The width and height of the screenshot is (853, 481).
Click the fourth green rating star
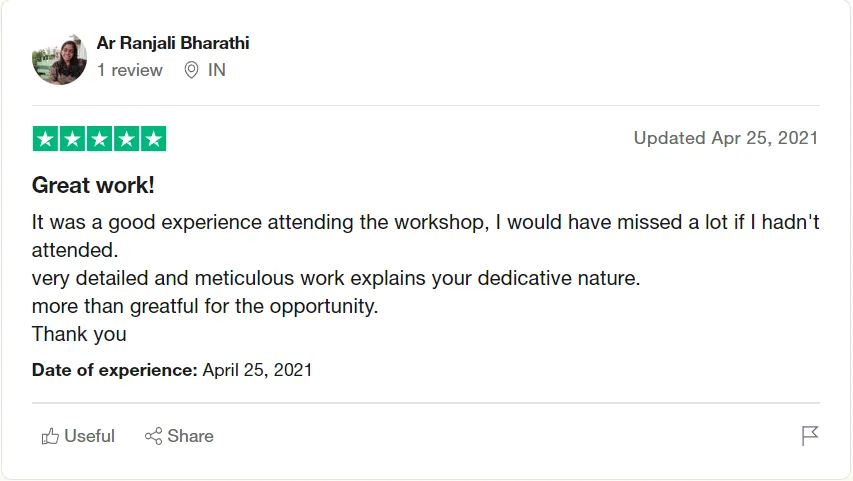pyautogui.click(x=126, y=139)
